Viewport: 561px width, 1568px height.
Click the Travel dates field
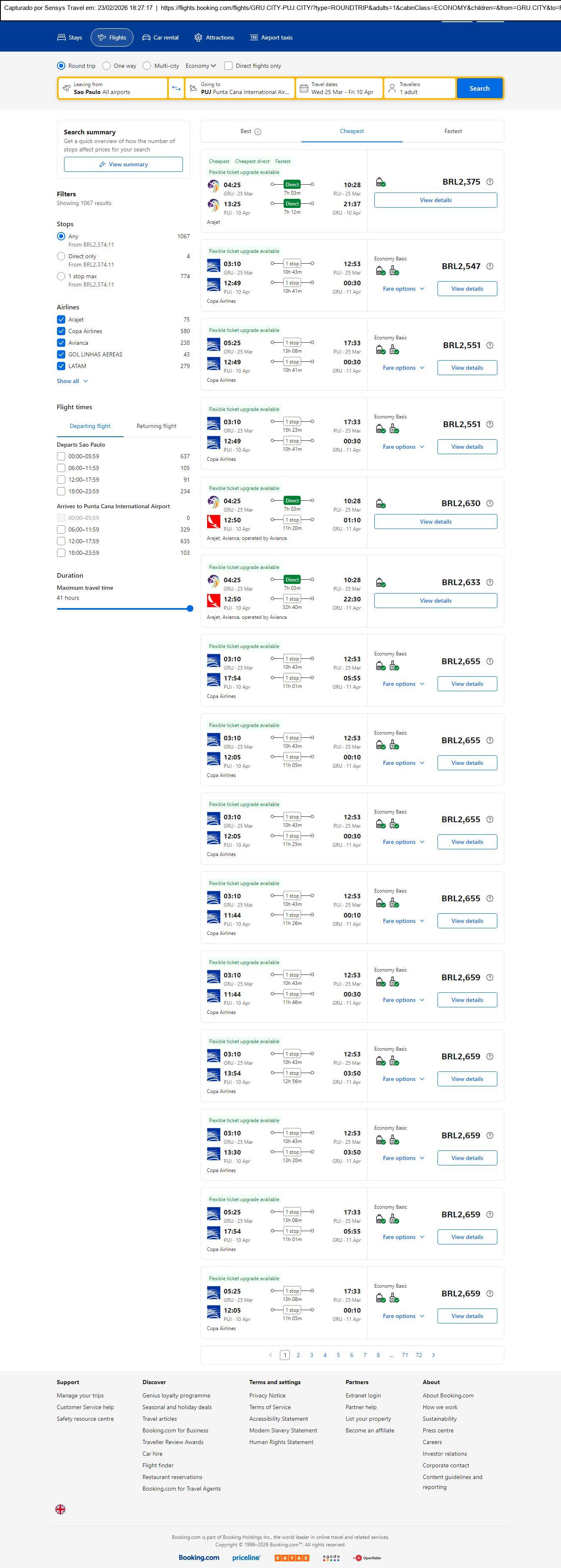(x=339, y=88)
